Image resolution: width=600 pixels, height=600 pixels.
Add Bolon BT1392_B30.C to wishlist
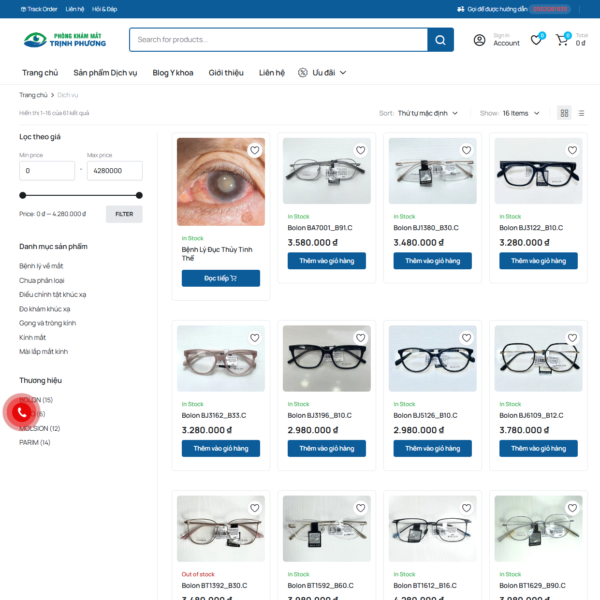[254, 508]
